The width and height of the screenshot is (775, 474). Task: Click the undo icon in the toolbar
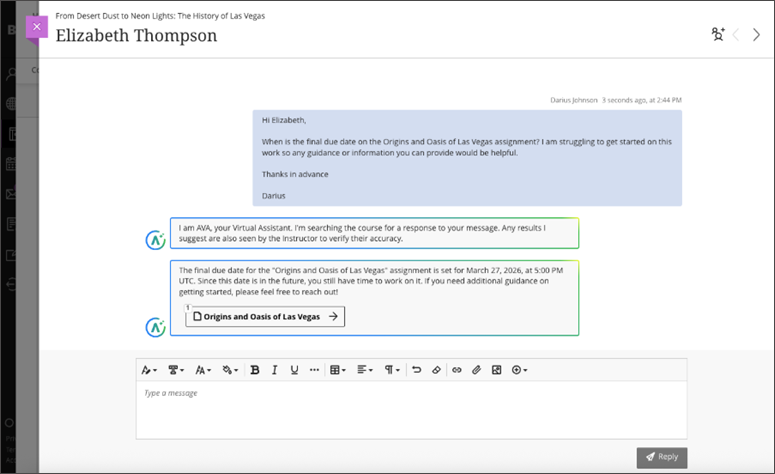pyautogui.click(x=417, y=370)
